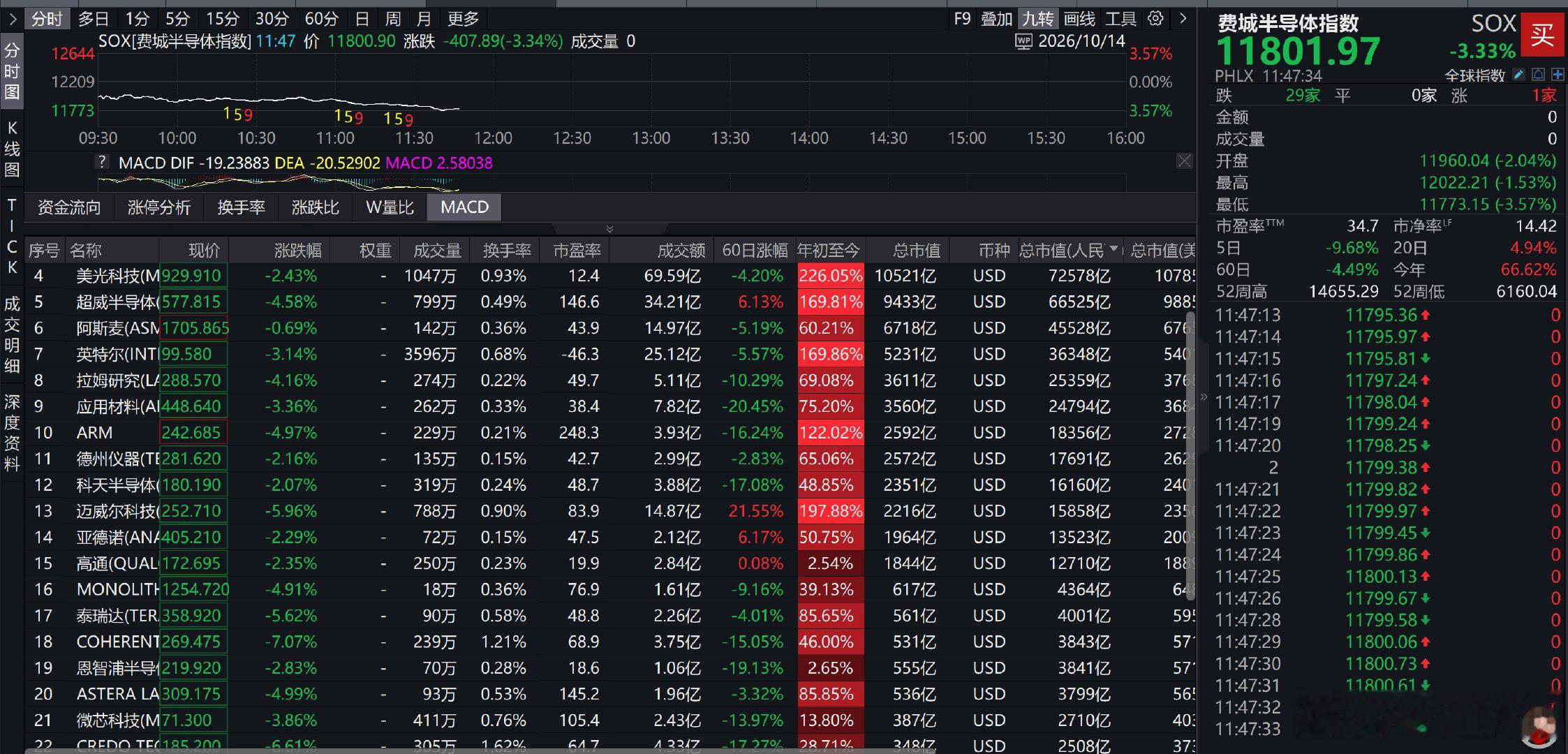Switch to the 60分 timeframe
This screenshot has height=754, width=1568.
322,19
